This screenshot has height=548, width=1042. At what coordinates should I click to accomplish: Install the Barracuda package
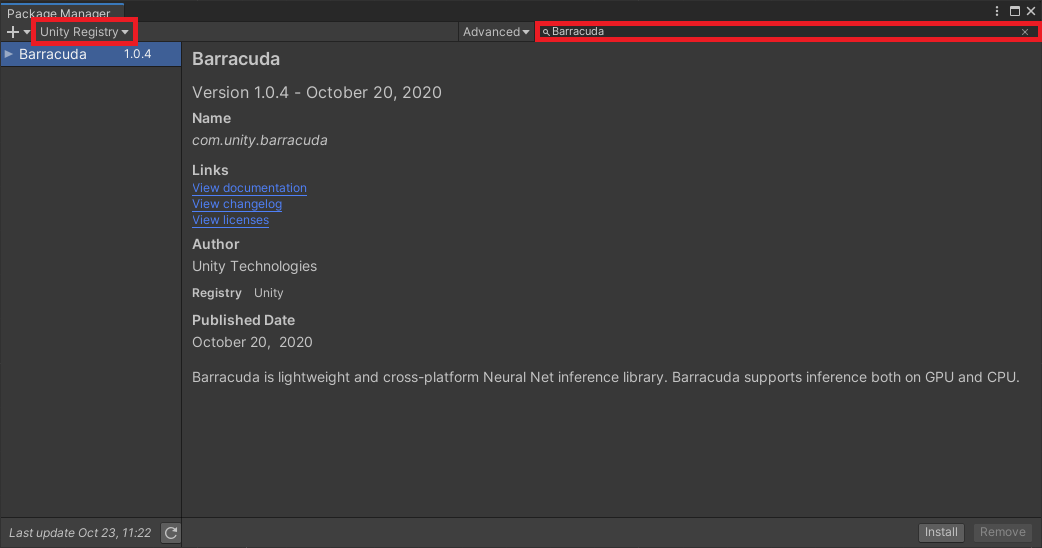941,532
